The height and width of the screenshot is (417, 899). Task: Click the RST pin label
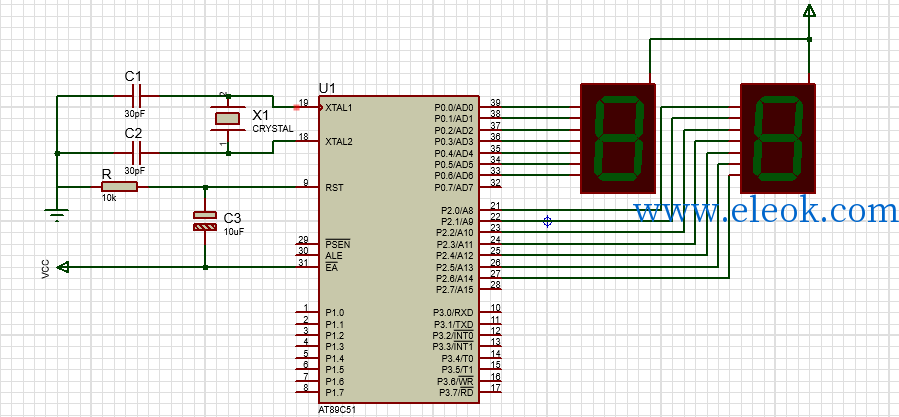tap(334, 187)
